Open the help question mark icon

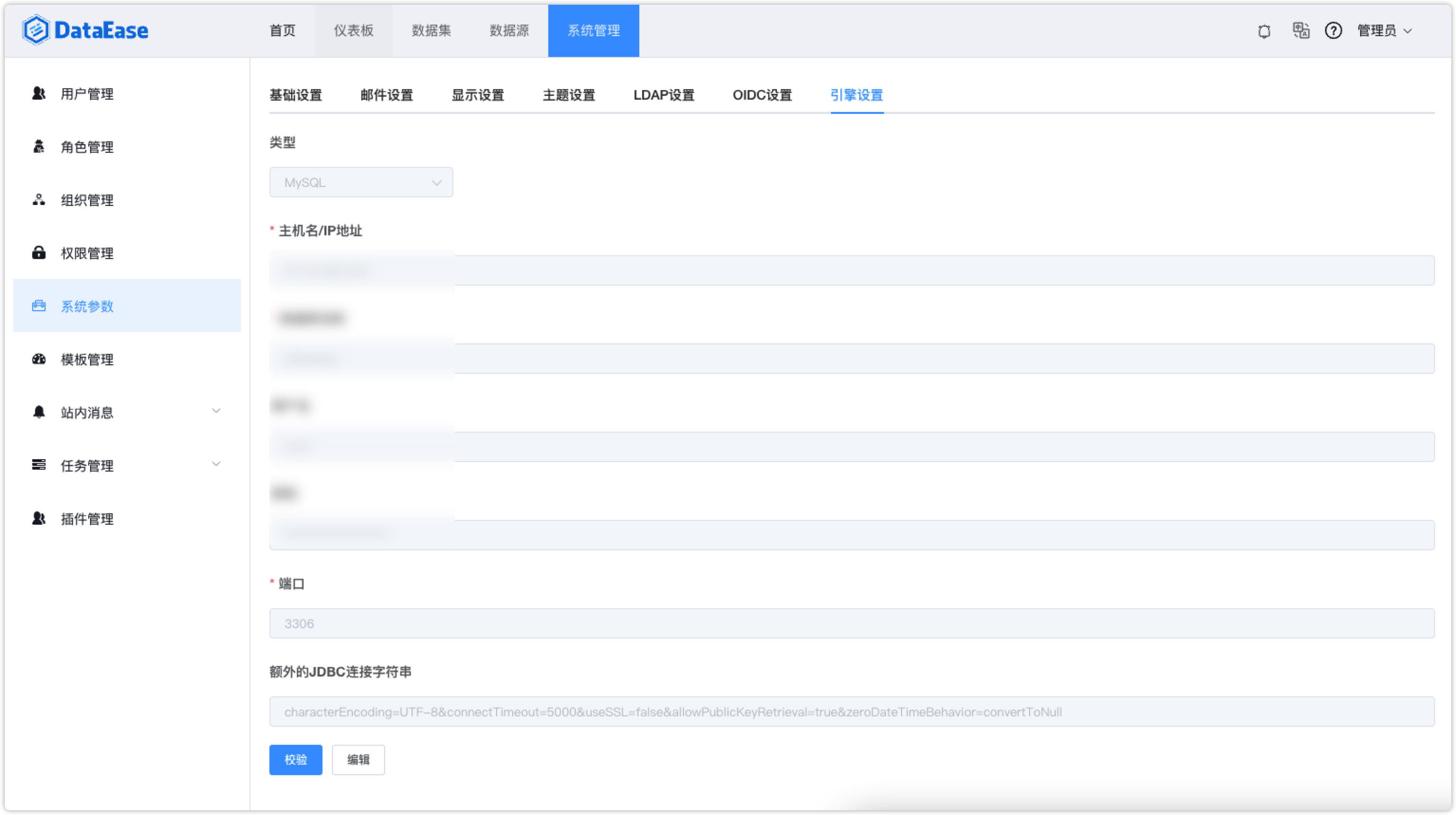point(1333,31)
